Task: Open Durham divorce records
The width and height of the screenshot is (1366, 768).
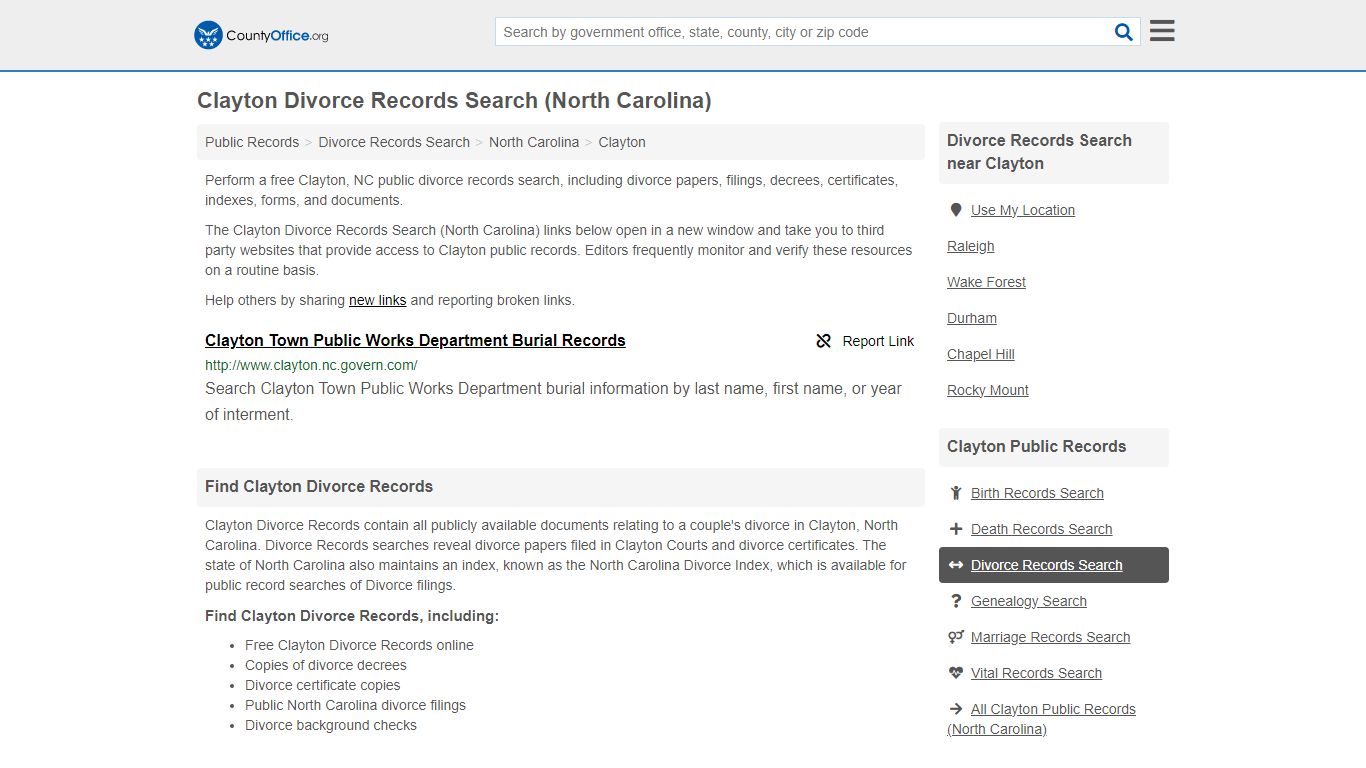Action: point(972,318)
